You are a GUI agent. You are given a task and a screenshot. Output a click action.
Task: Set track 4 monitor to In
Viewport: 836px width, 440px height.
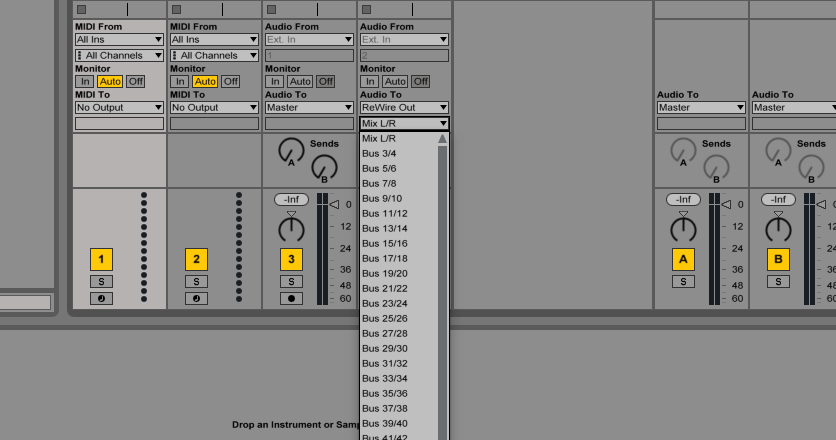tap(369, 82)
